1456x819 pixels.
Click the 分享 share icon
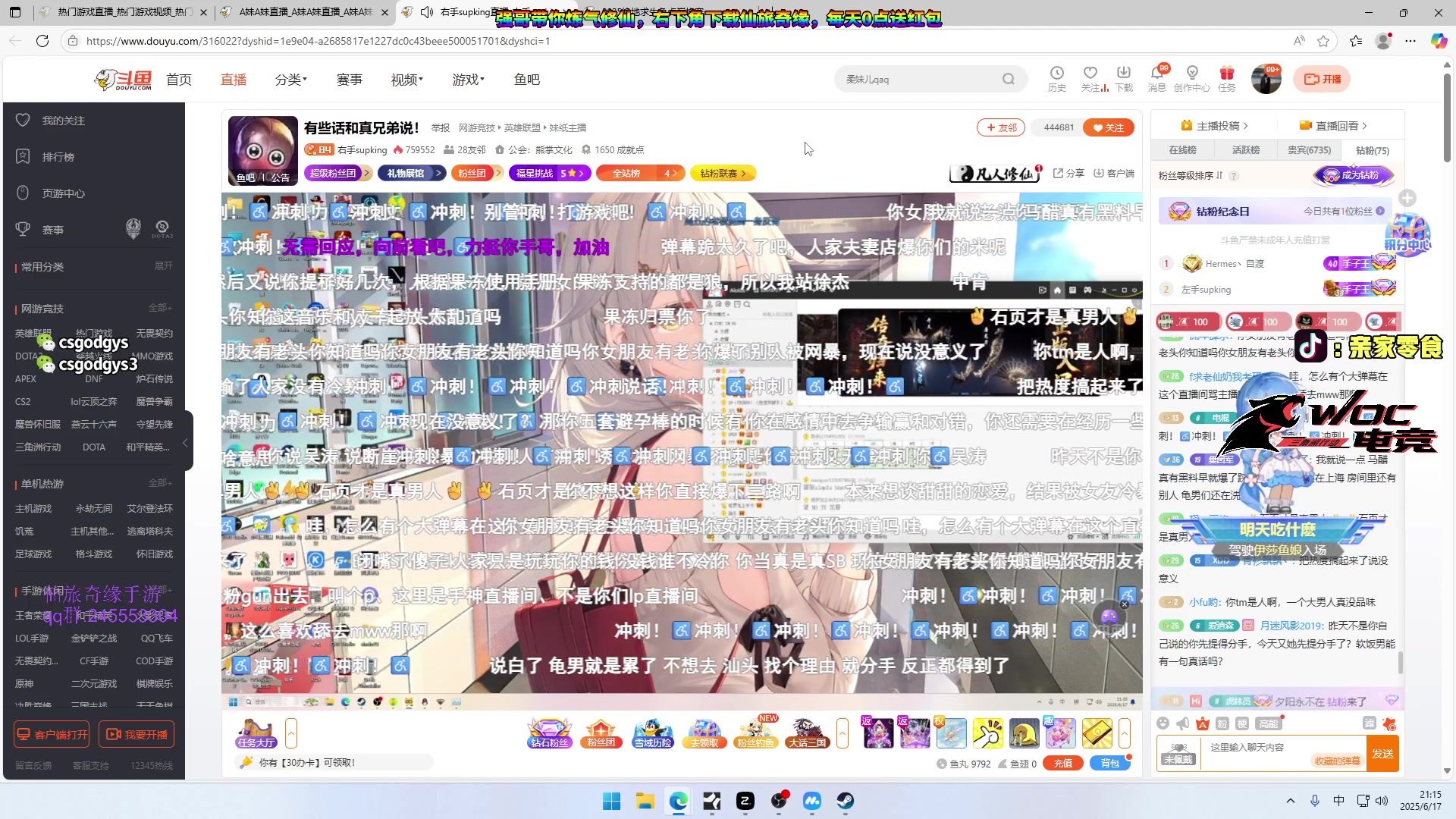[1068, 173]
